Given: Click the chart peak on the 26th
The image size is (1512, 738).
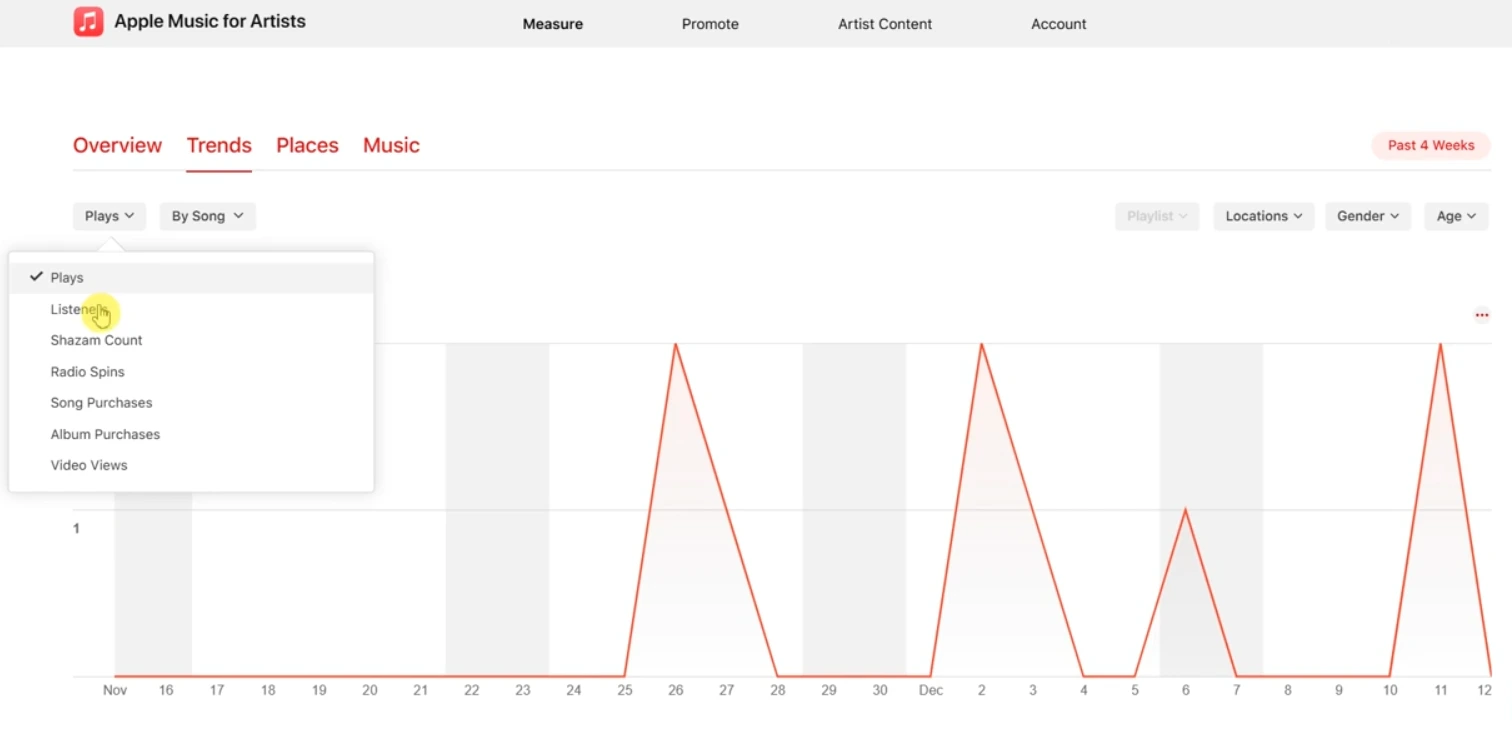Looking at the screenshot, I should 676,345.
